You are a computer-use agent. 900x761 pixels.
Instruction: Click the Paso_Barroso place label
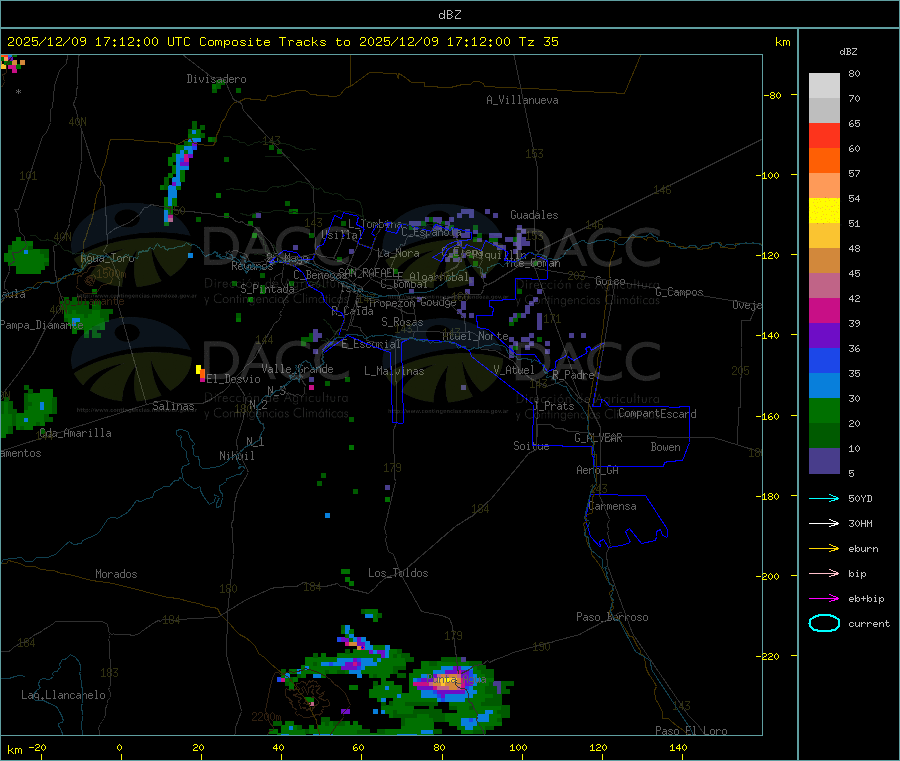tap(612, 618)
